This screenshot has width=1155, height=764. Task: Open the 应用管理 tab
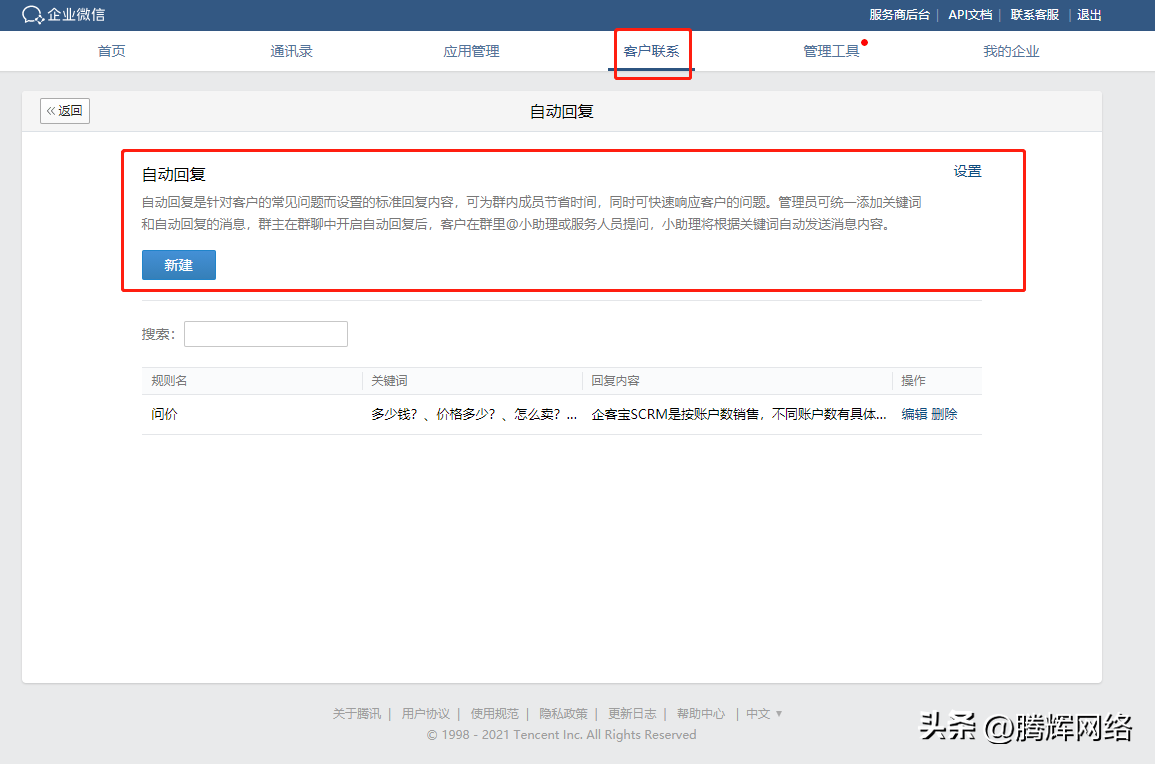click(471, 51)
